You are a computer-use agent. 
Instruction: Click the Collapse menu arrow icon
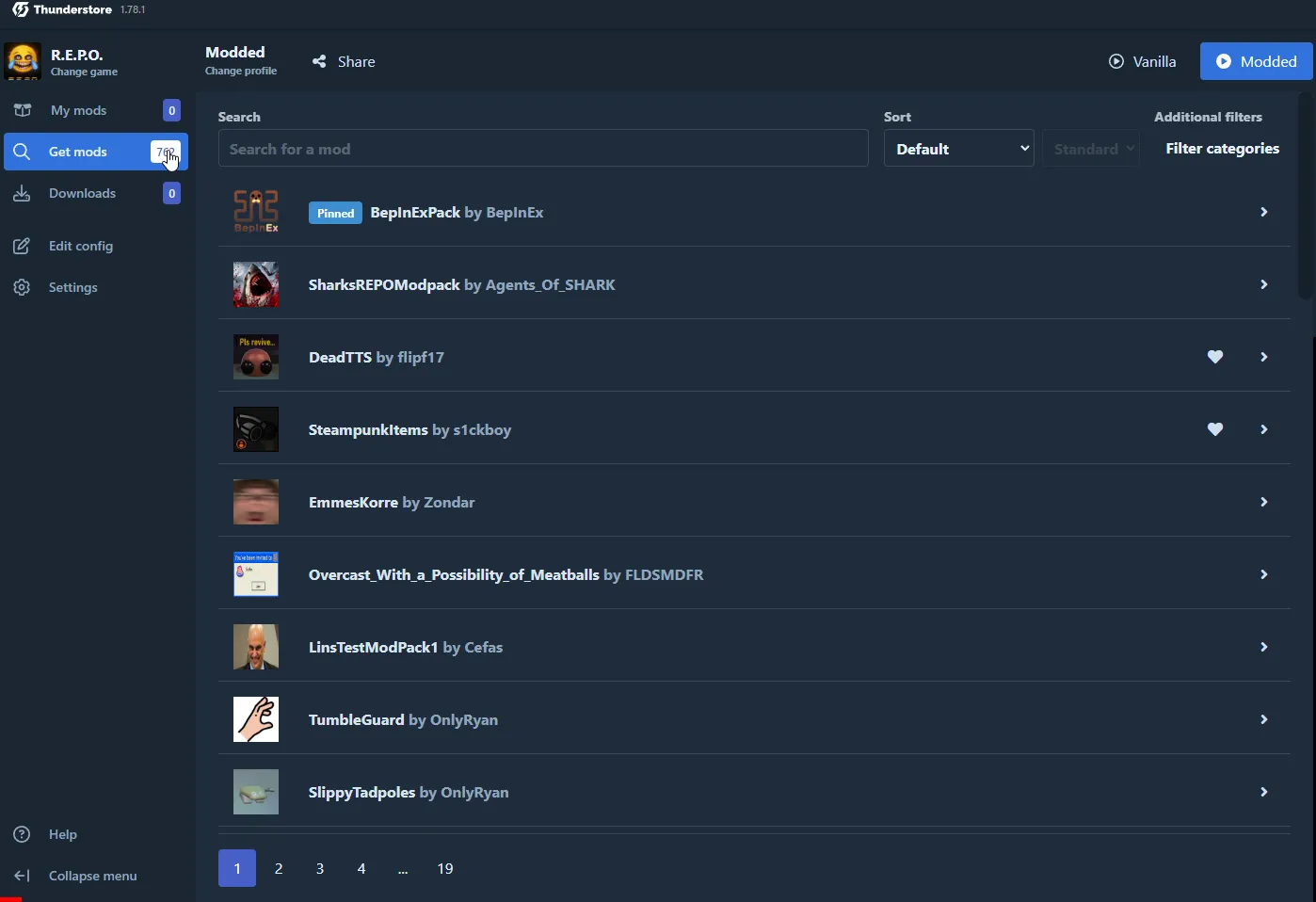(x=22, y=876)
